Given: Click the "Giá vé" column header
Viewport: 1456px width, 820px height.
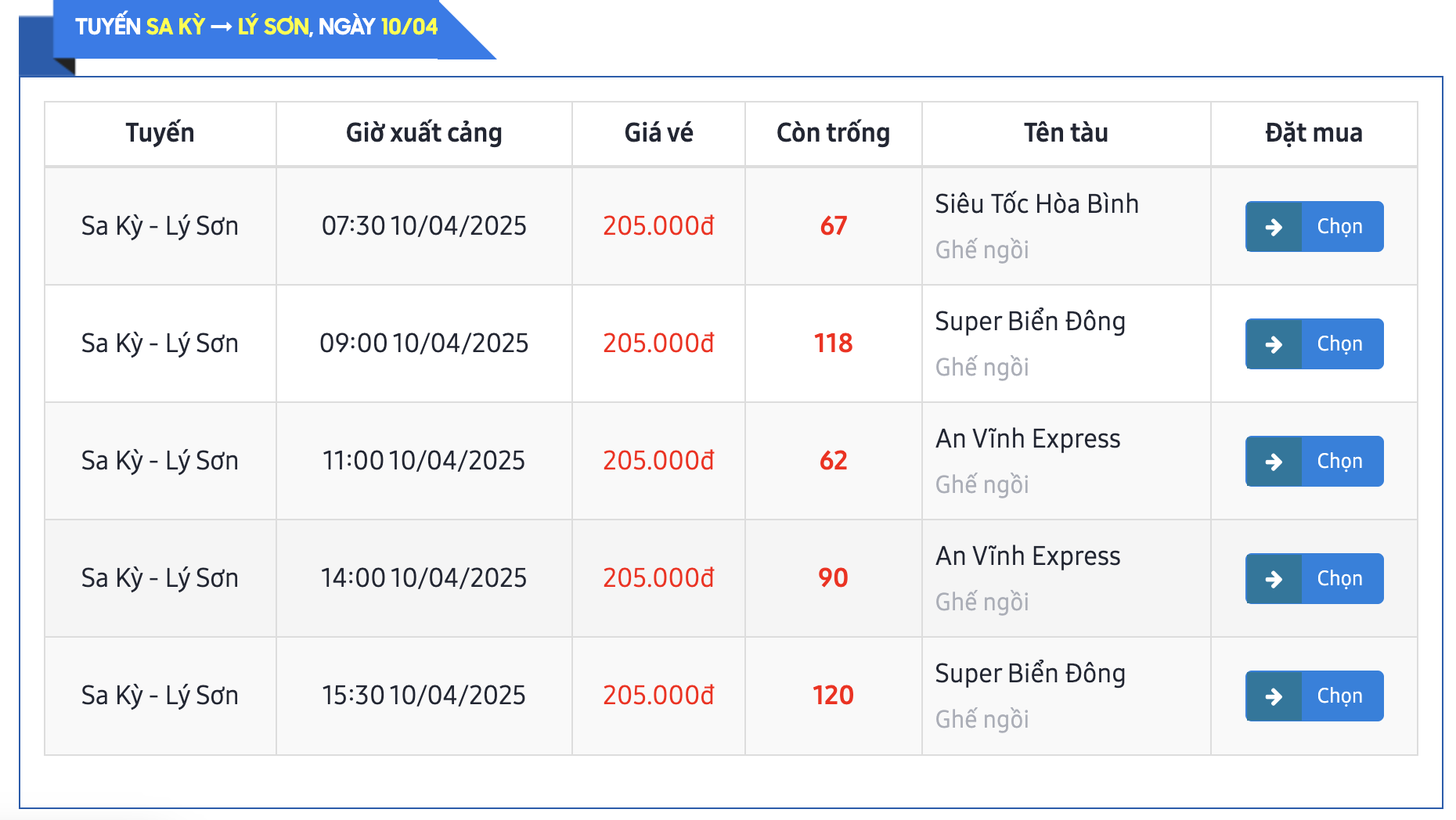Looking at the screenshot, I should click(658, 133).
